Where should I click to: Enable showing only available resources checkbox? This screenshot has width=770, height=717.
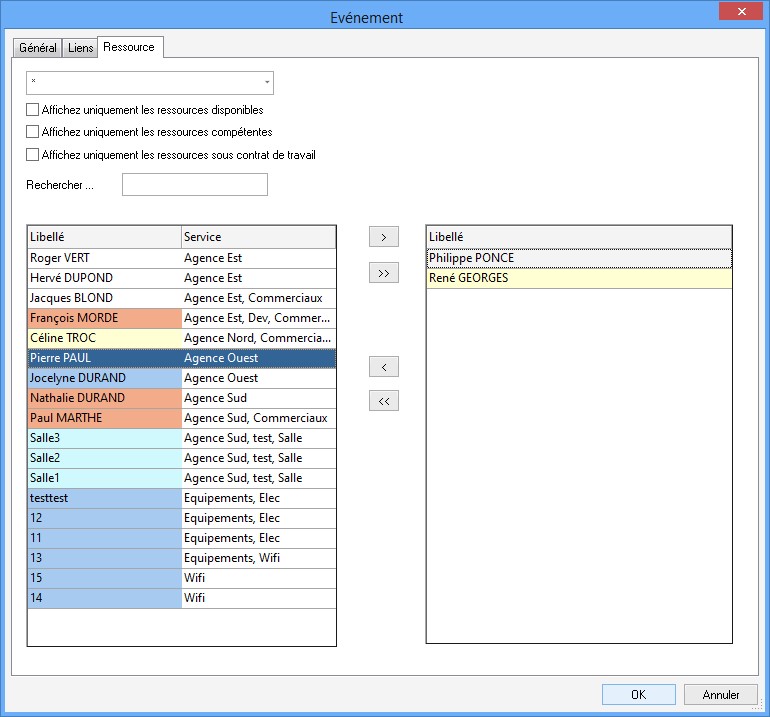point(32,110)
